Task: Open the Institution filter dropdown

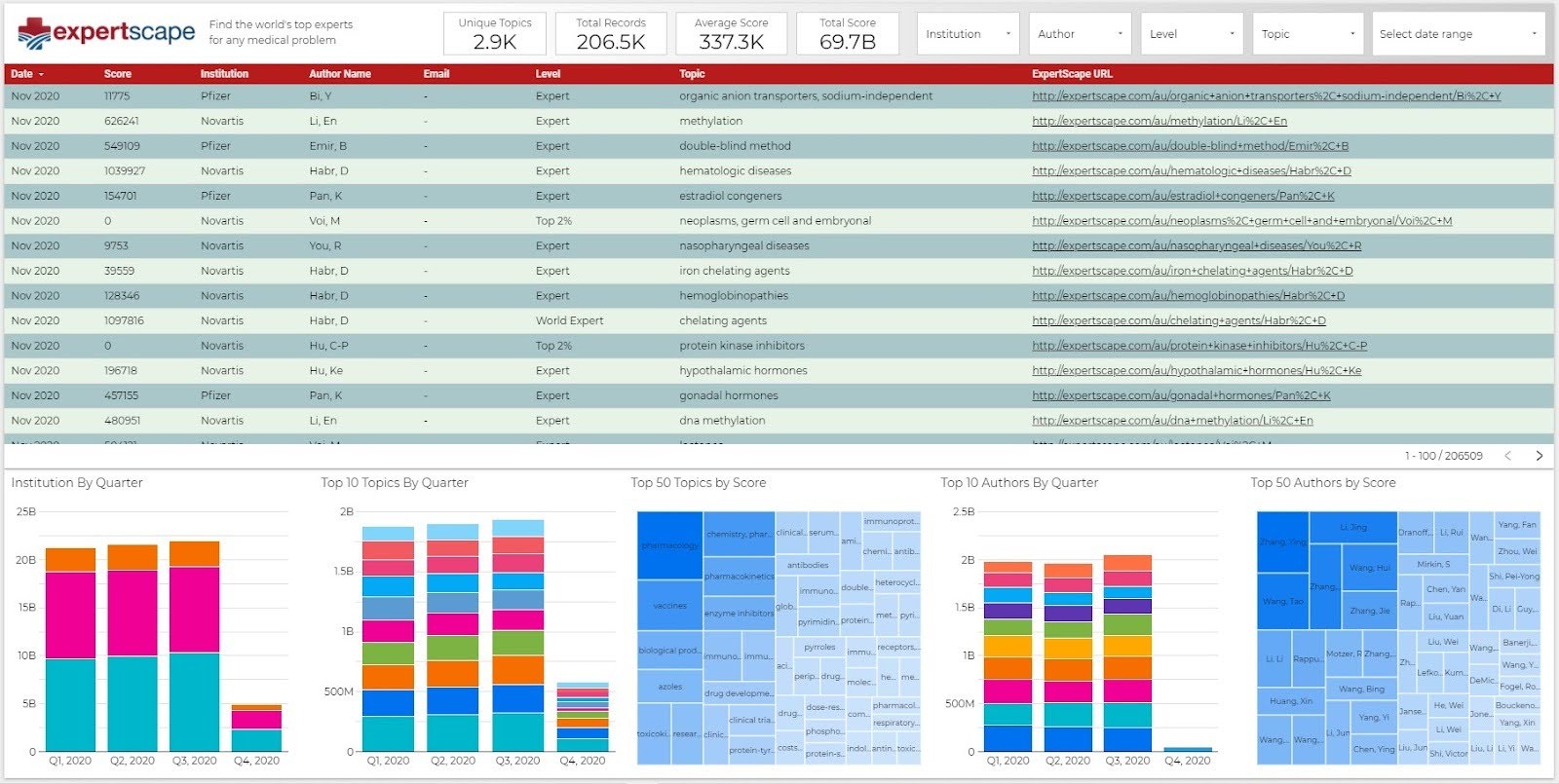Action: 968,34
